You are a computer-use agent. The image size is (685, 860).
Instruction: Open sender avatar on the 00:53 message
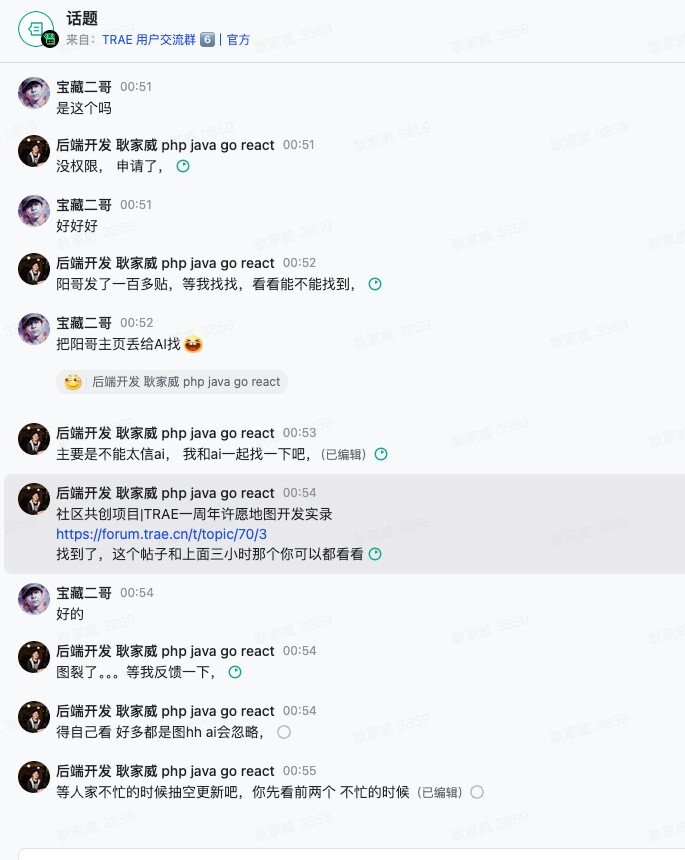pyautogui.click(x=34, y=439)
